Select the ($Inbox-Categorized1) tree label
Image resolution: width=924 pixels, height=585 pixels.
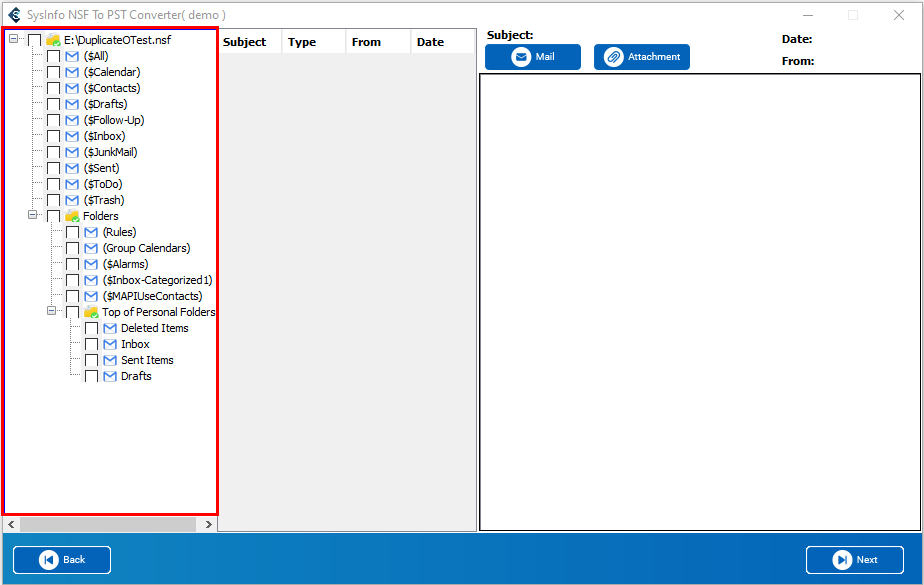point(157,280)
